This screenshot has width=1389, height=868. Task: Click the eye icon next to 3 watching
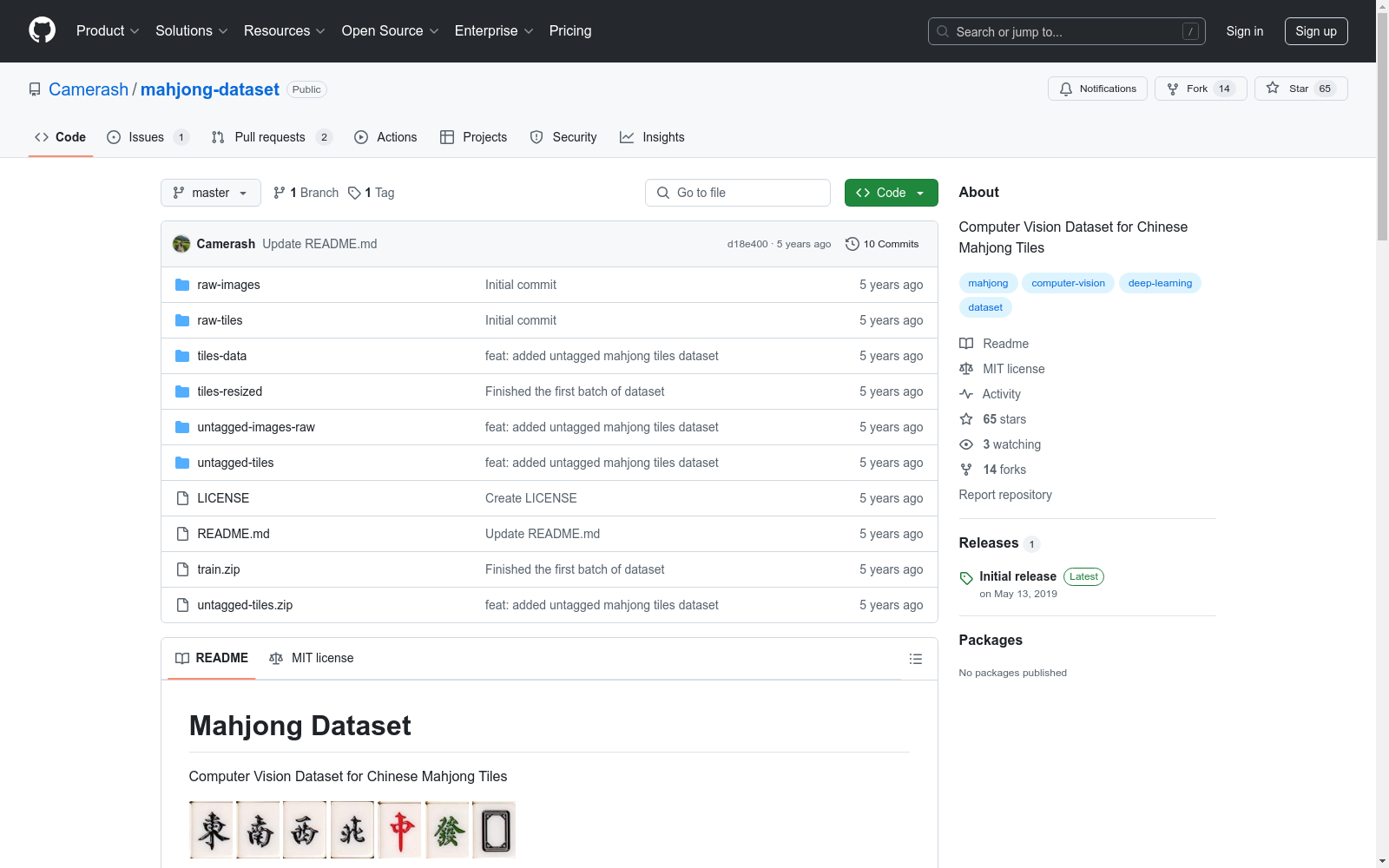point(966,444)
